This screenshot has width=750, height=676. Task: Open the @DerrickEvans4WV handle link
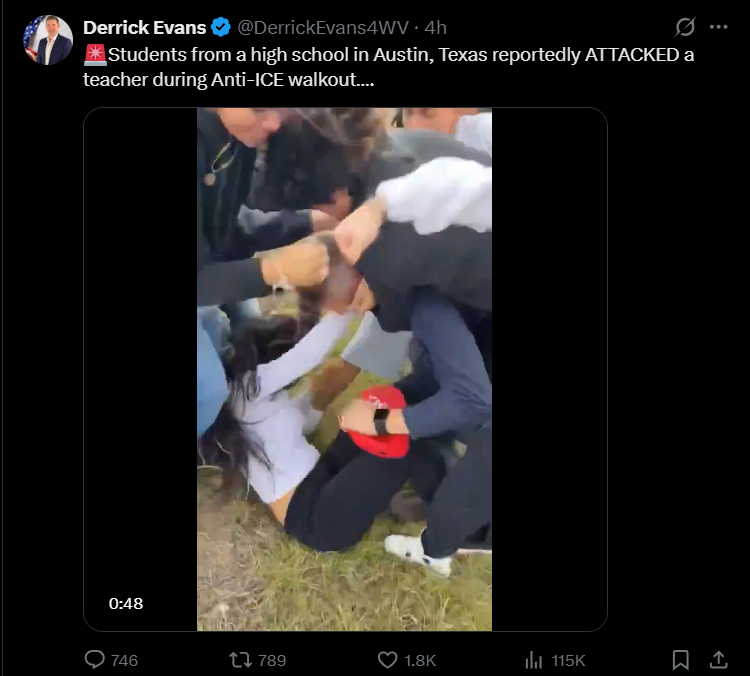(323, 28)
